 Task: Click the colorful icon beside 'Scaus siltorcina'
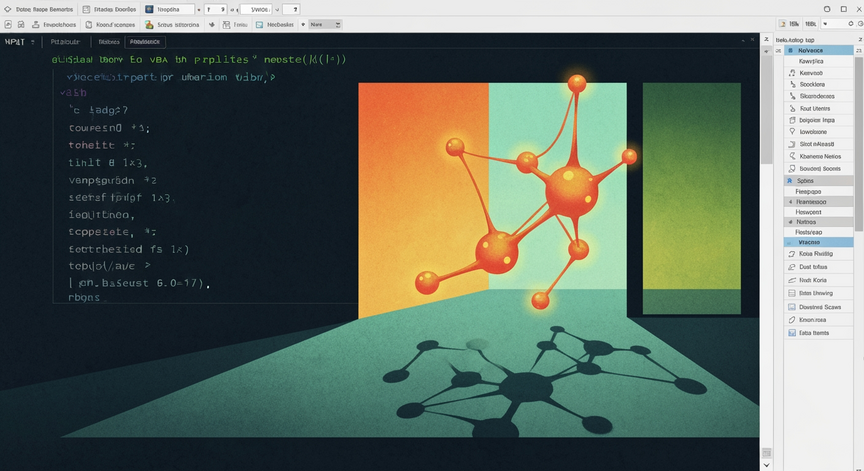pos(149,24)
